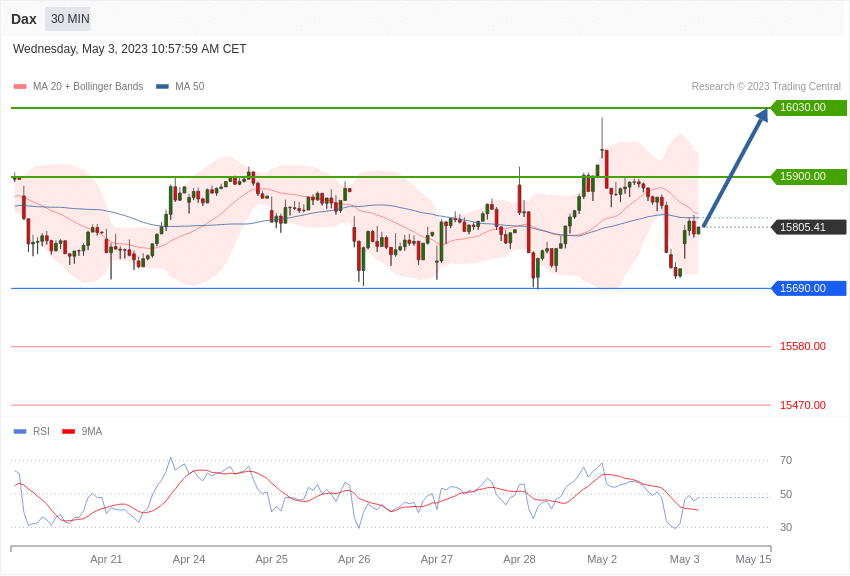
Task: Click the RSI blue legend swatch
Action: tap(20, 431)
